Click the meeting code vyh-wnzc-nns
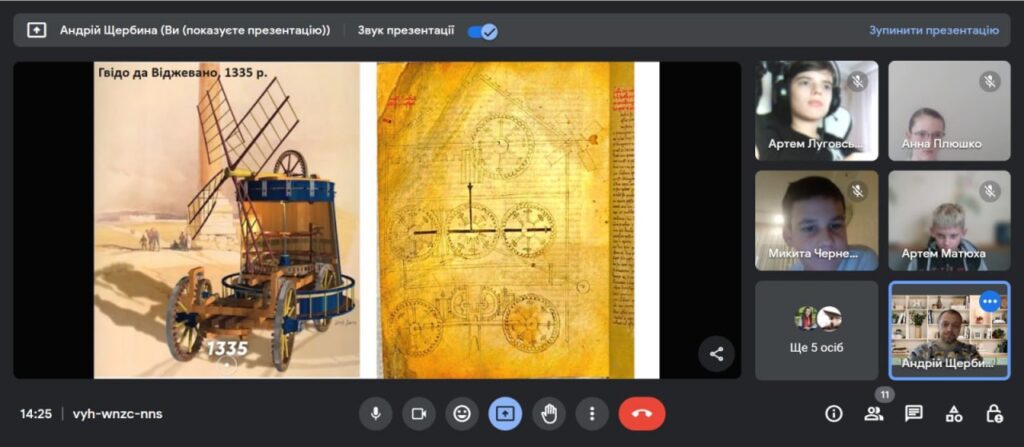 coord(117,413)
